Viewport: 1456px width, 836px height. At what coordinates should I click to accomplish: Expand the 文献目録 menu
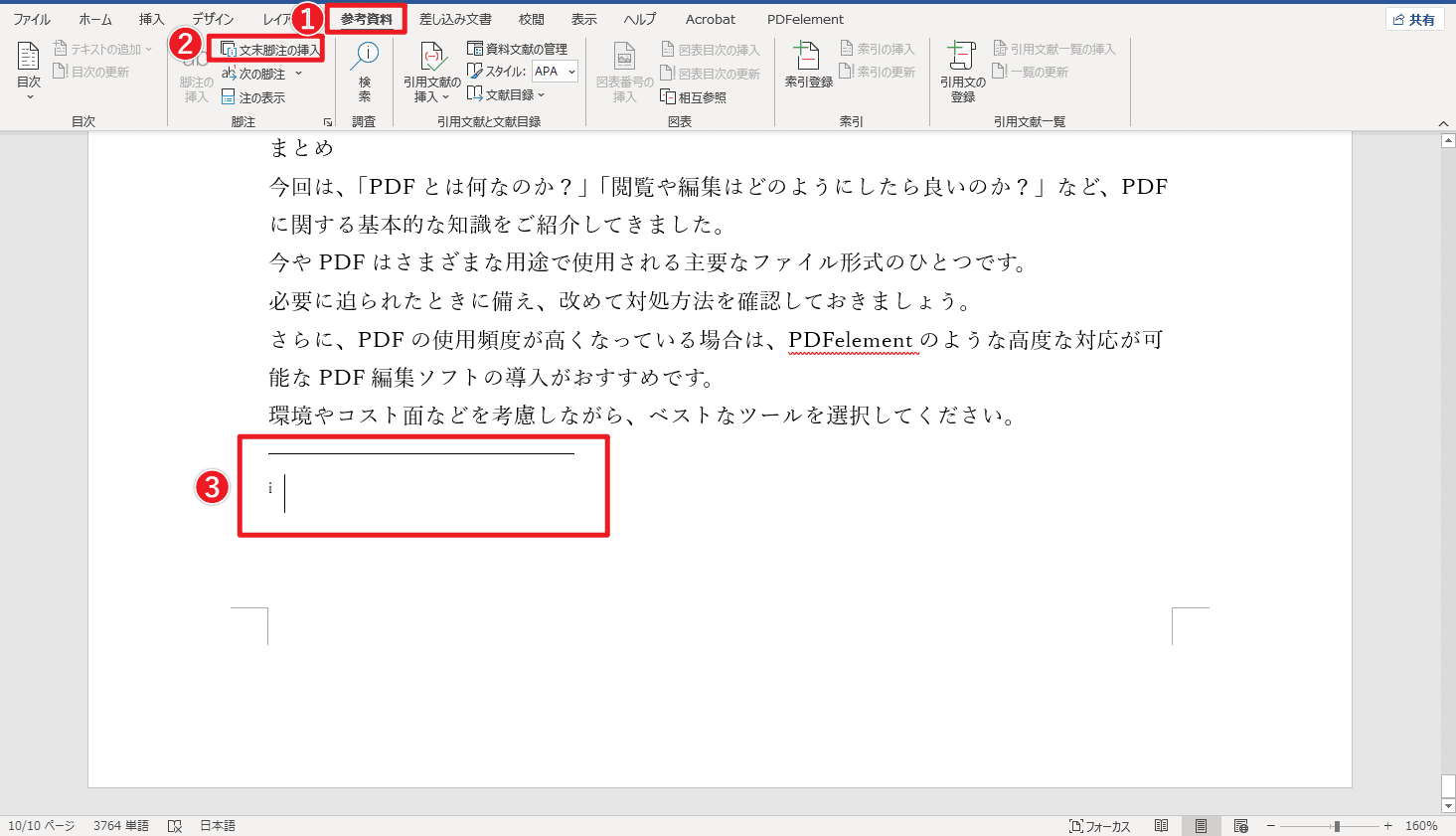pyautogui.click(x=506, y=94)
